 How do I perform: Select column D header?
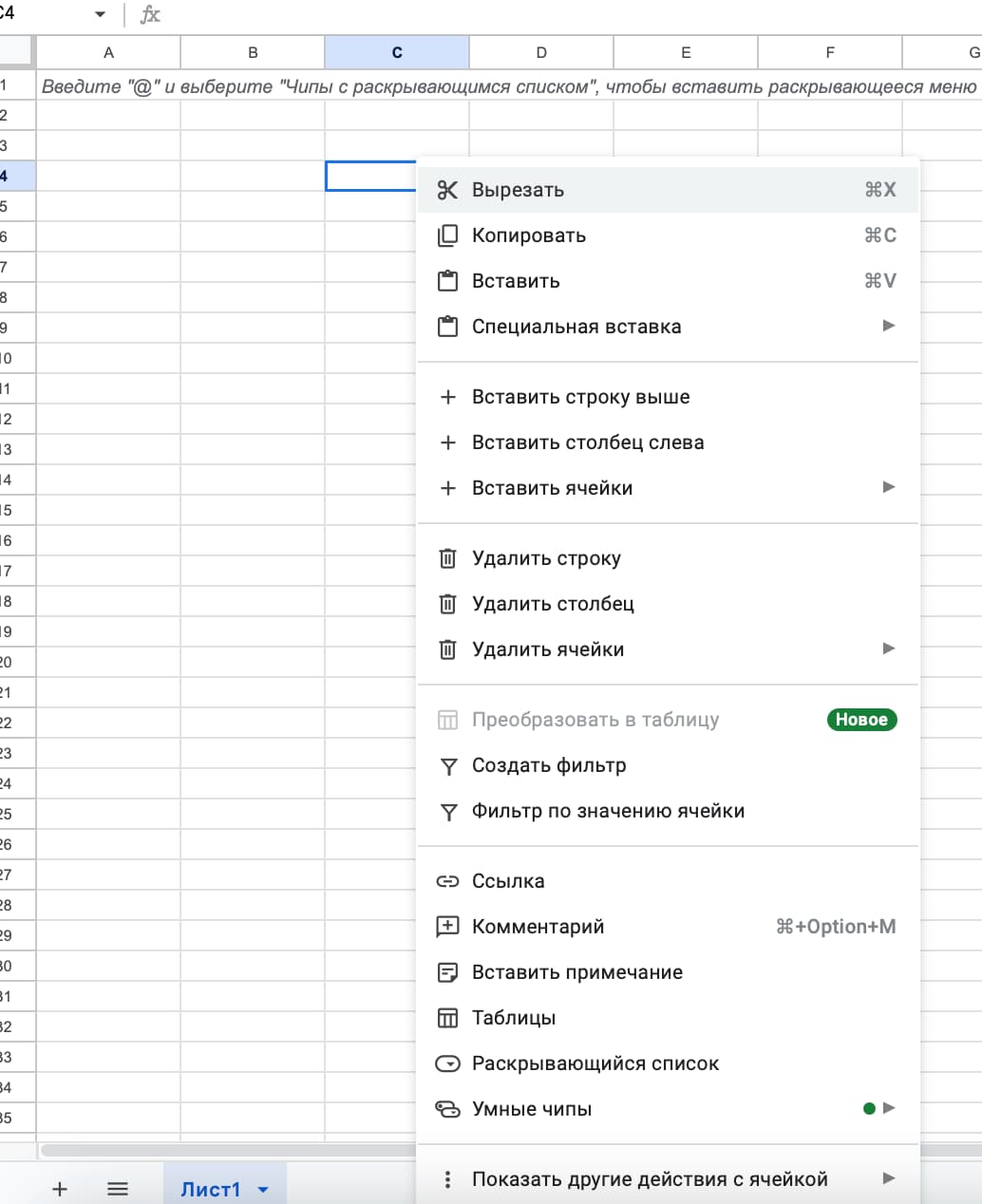[x=541, y=53]
